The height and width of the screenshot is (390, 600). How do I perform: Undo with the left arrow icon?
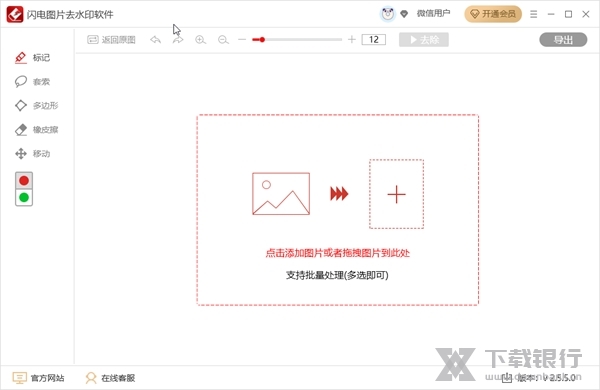155,39
